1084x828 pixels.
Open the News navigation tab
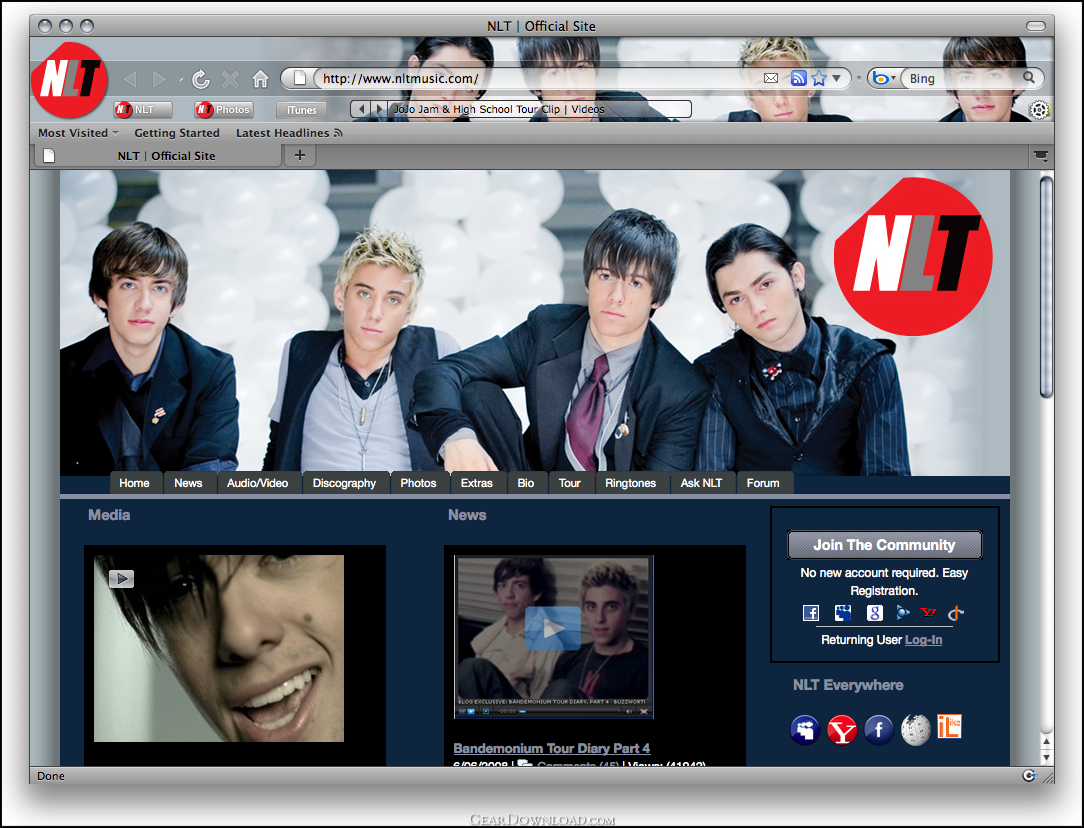(x=188, y=483)
